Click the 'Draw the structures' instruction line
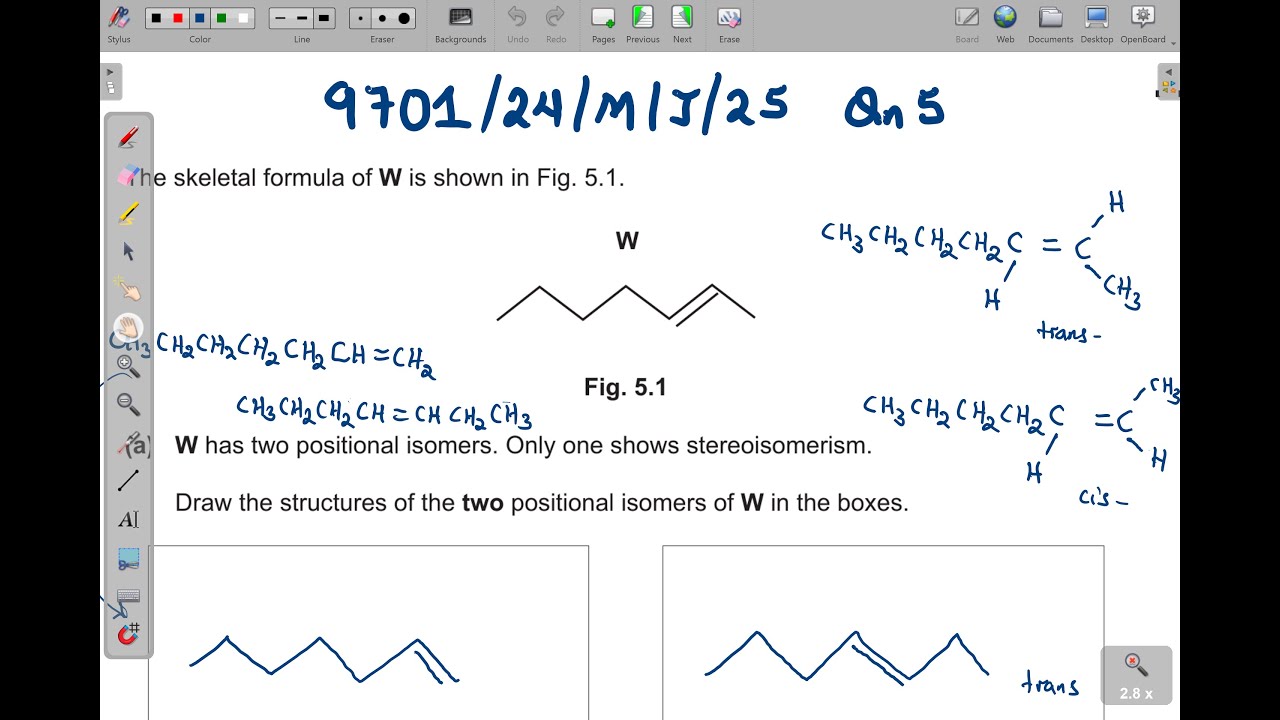Viewport: 1280px width, 720px height. [x=541, y=503]
